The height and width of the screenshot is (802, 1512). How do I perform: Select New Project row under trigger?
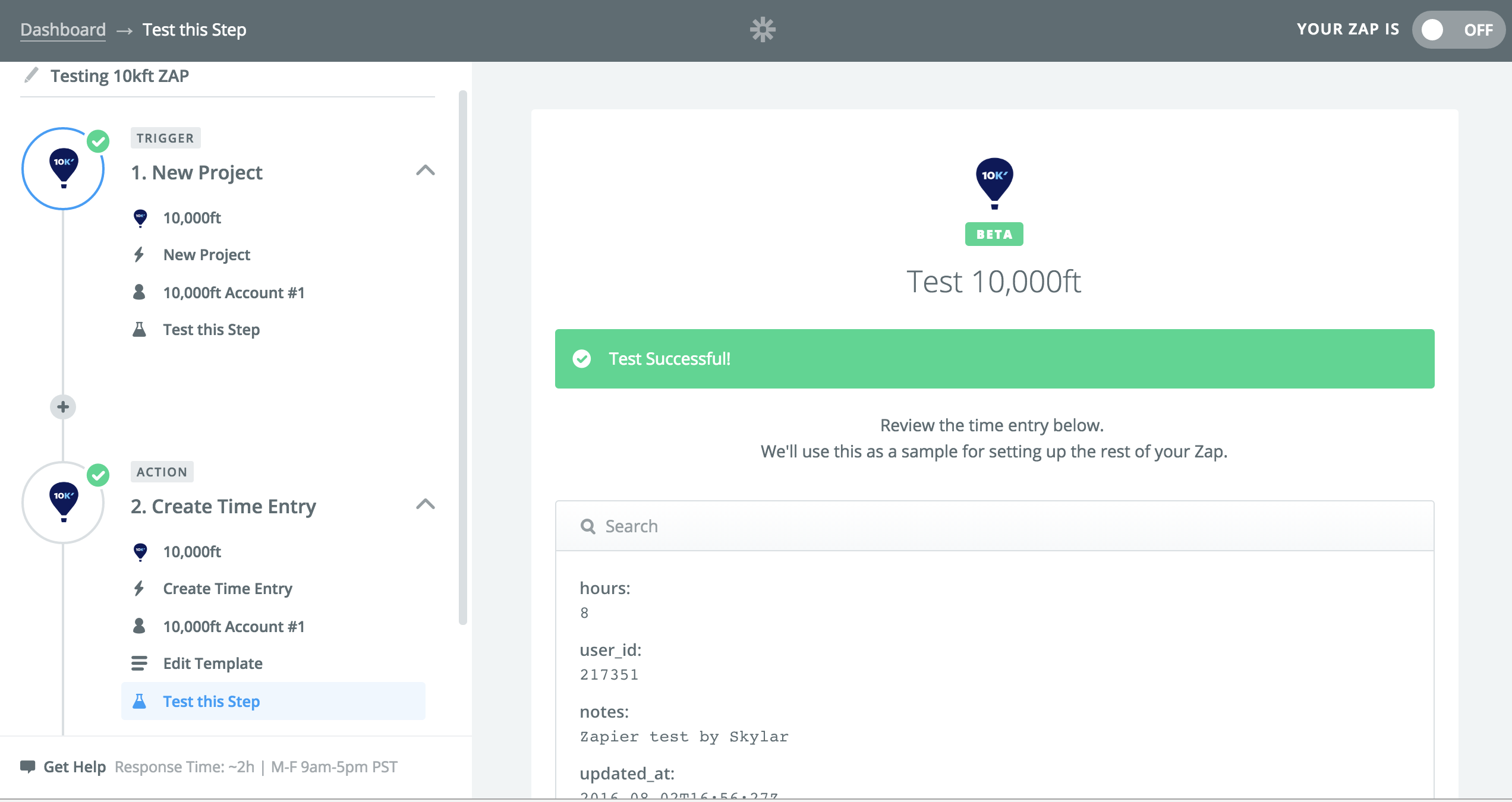point(273,255)
